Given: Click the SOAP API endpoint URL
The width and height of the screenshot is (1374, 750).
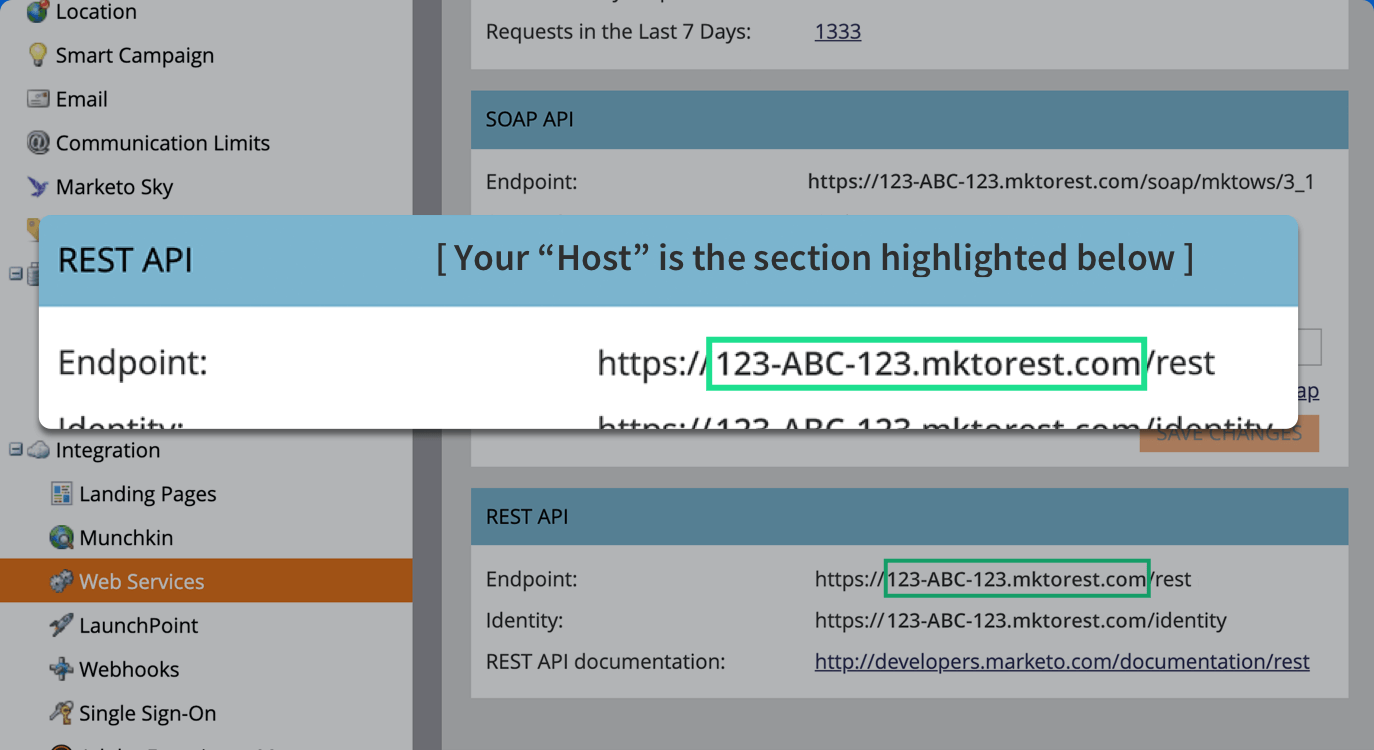Looking at the screenshot, I should click(x=1061, y=181).
